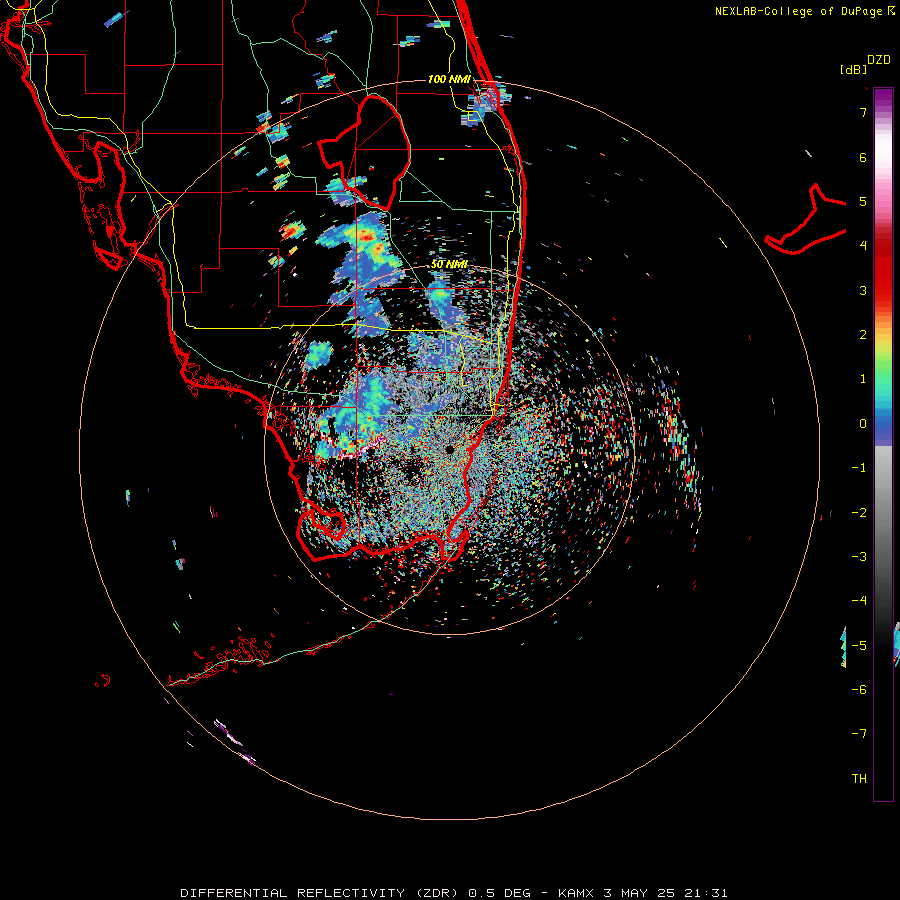The width and height of the screenshot is (900, 900).
Task: Click the -2 value on color scale
Action: coord(859,513)
